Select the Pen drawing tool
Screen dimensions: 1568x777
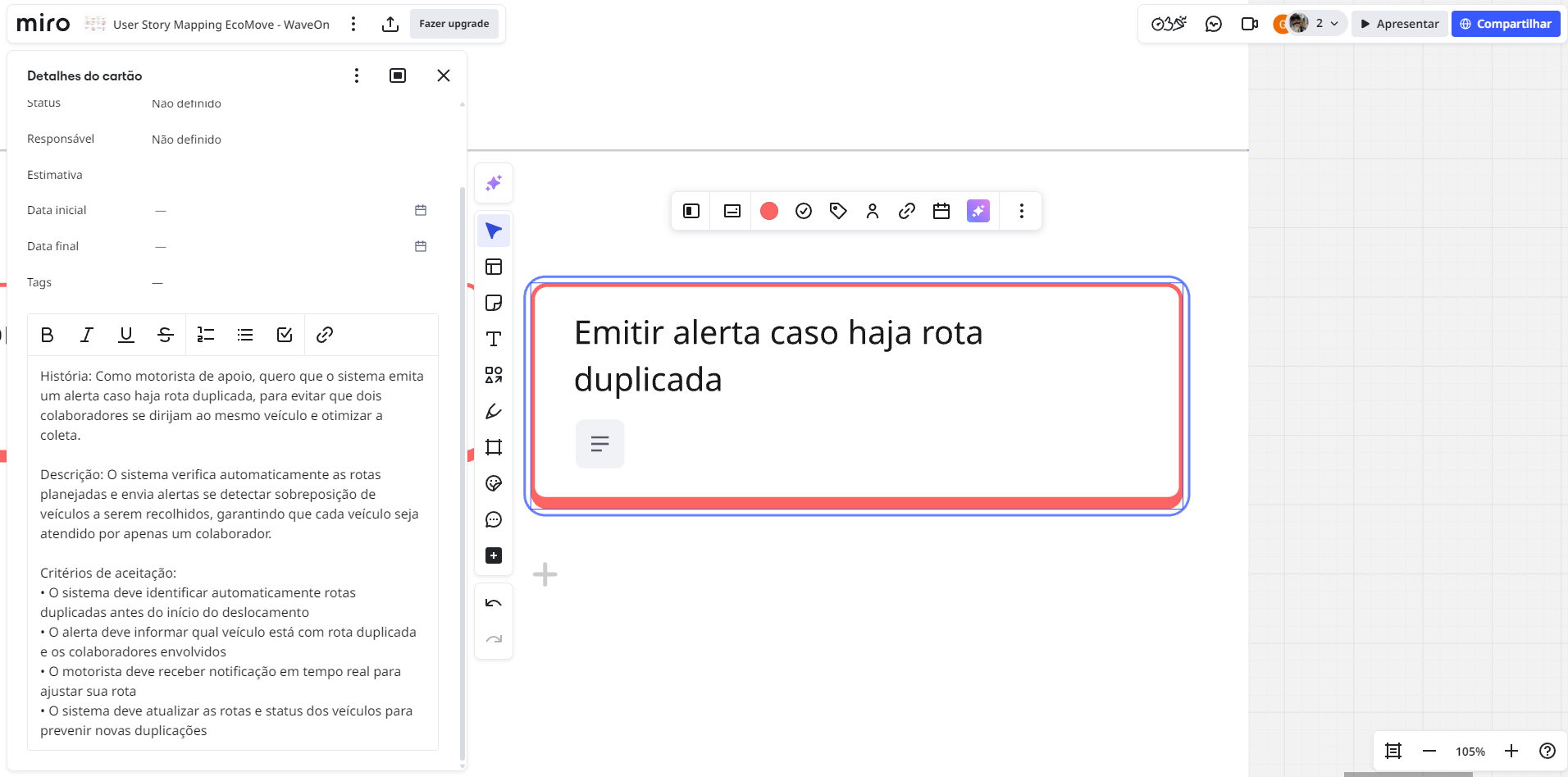494,411
